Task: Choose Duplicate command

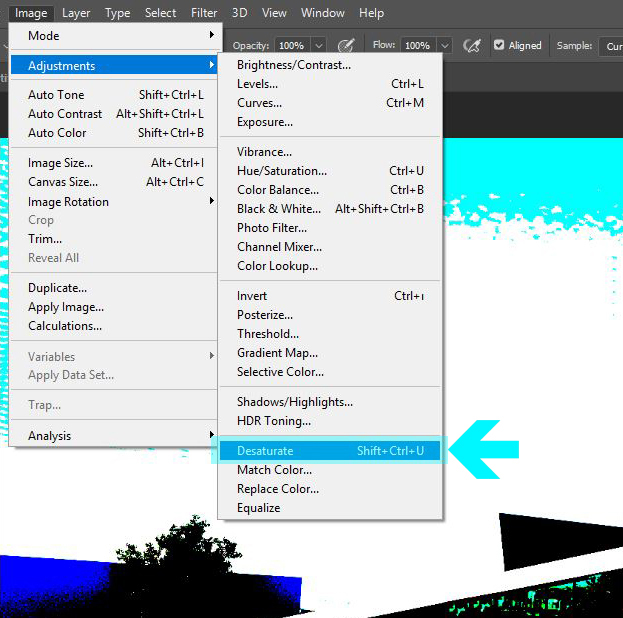Action: pyautogui.click(x=114, y=288)
